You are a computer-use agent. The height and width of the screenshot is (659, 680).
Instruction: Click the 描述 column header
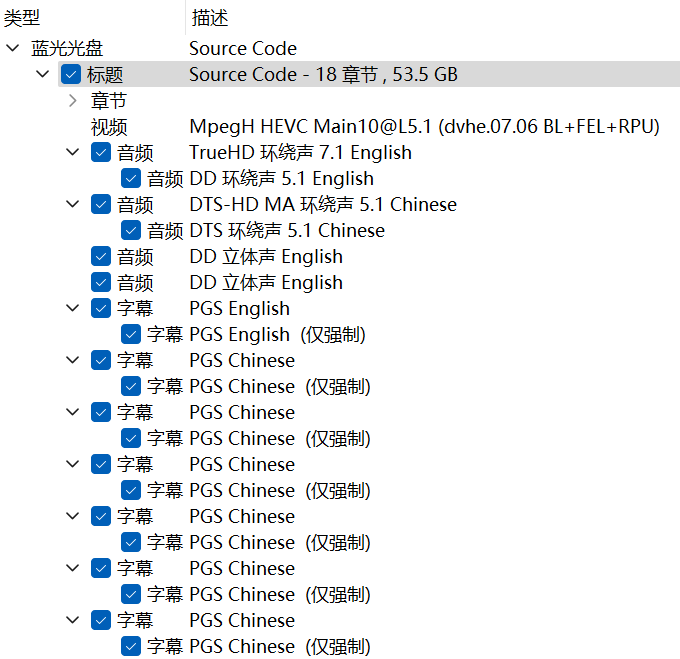[433, 17]
